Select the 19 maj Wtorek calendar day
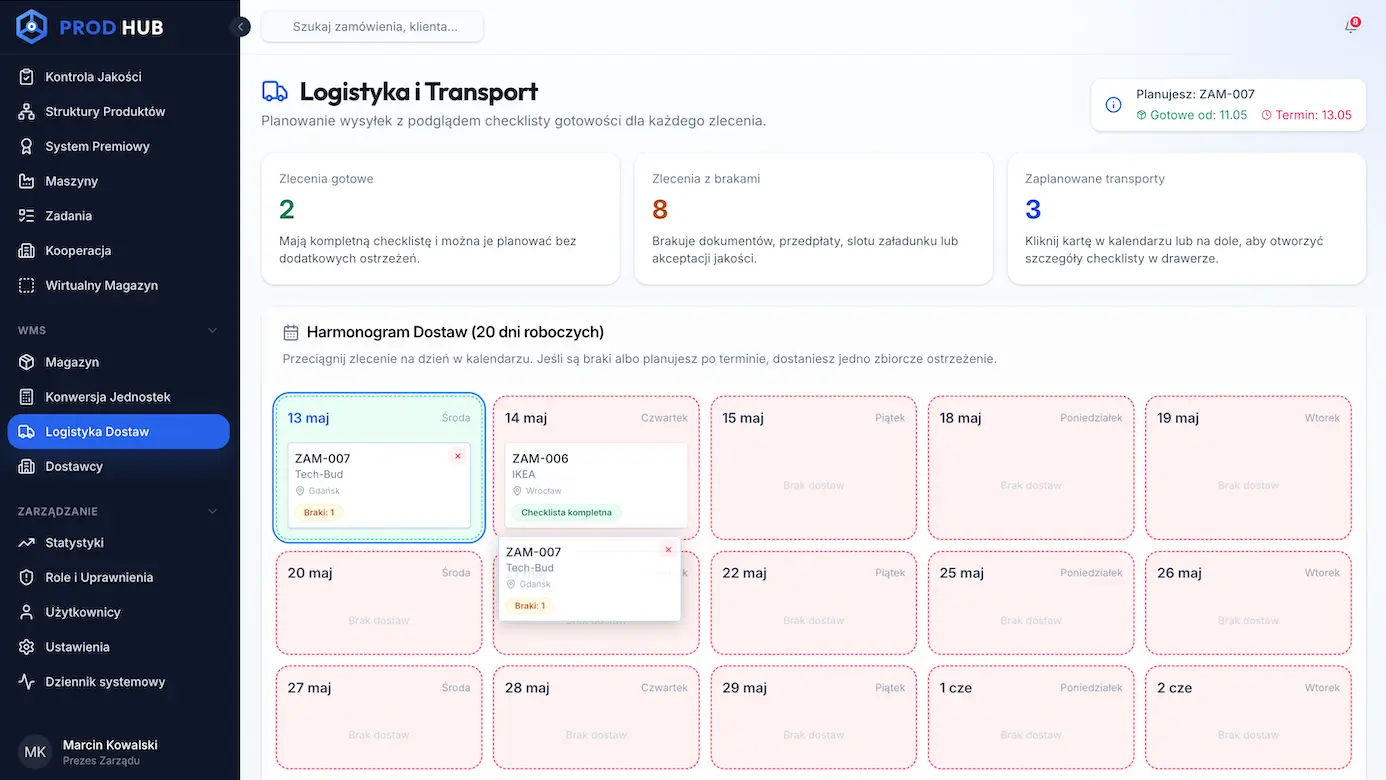Image resolution: width=1386 pixels, height=780 pixels. click(1248, 468)
